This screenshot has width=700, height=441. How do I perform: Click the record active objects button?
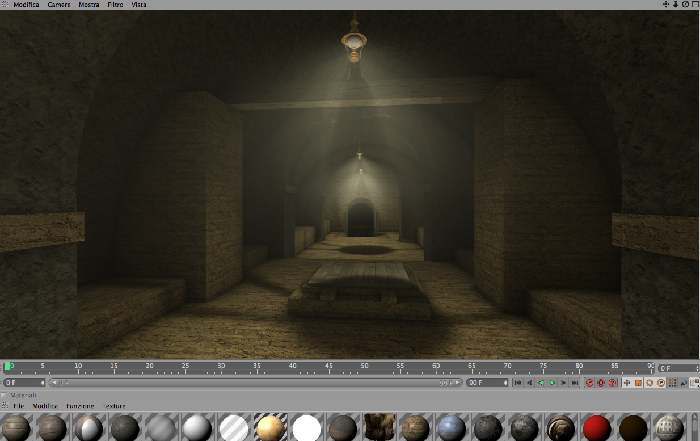(x=590, y=383)
